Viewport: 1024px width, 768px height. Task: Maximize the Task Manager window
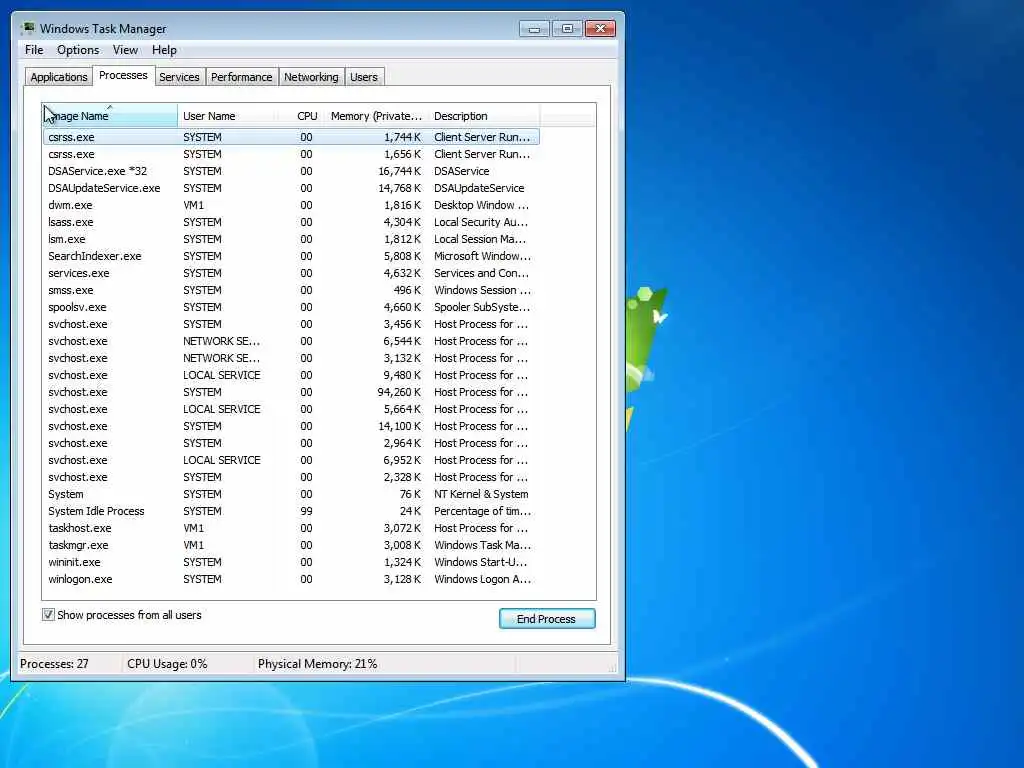(567, 29)
